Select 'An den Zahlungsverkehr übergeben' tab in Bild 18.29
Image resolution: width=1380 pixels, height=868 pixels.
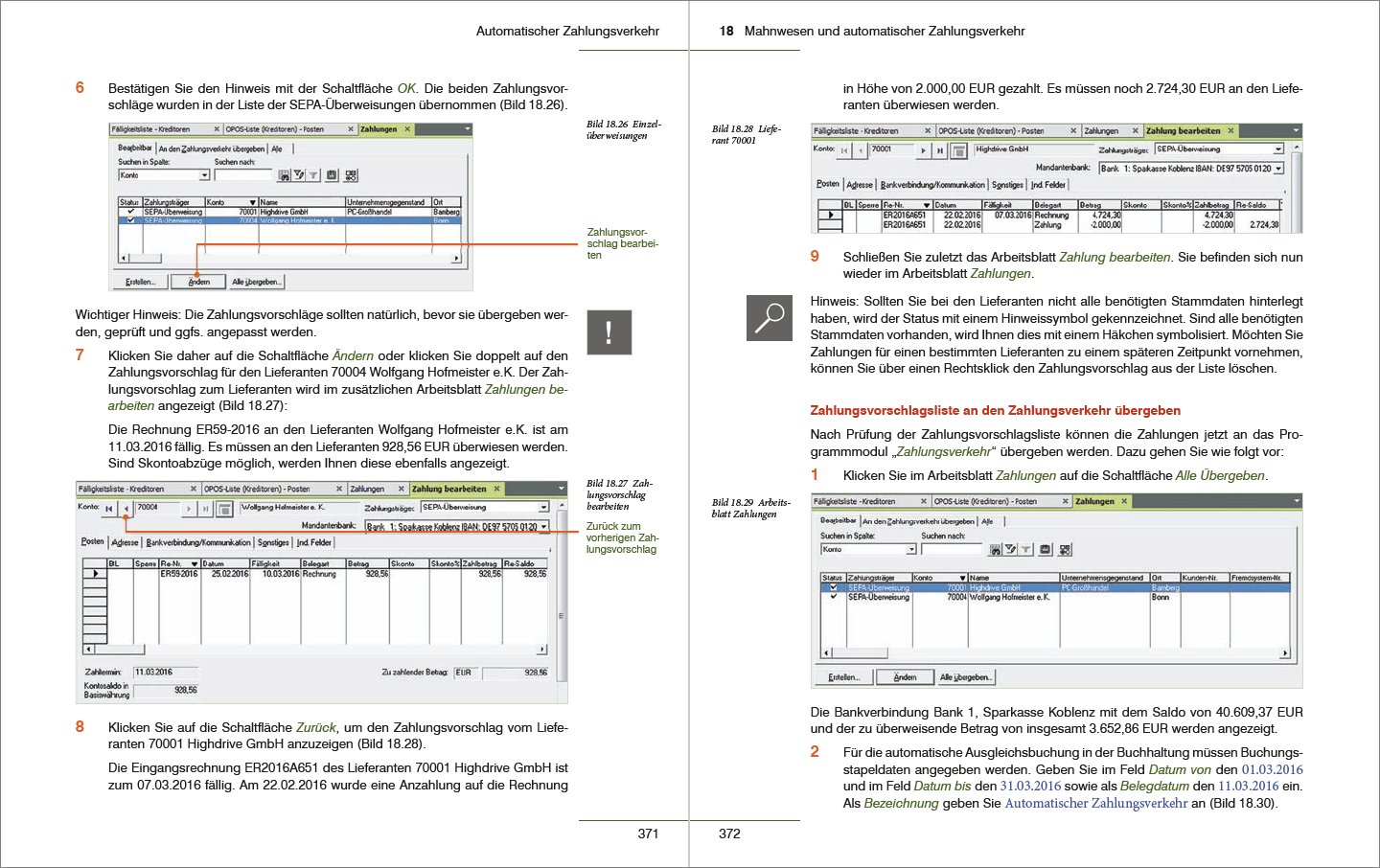[x=917, y=522]
